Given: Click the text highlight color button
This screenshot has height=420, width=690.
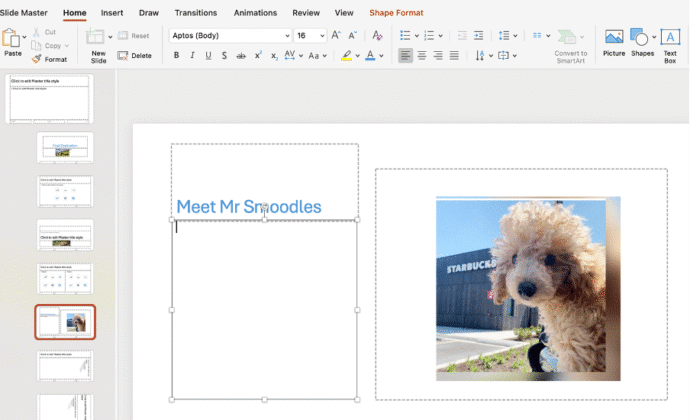Looking at the screenshot, I should pos(346,56).
